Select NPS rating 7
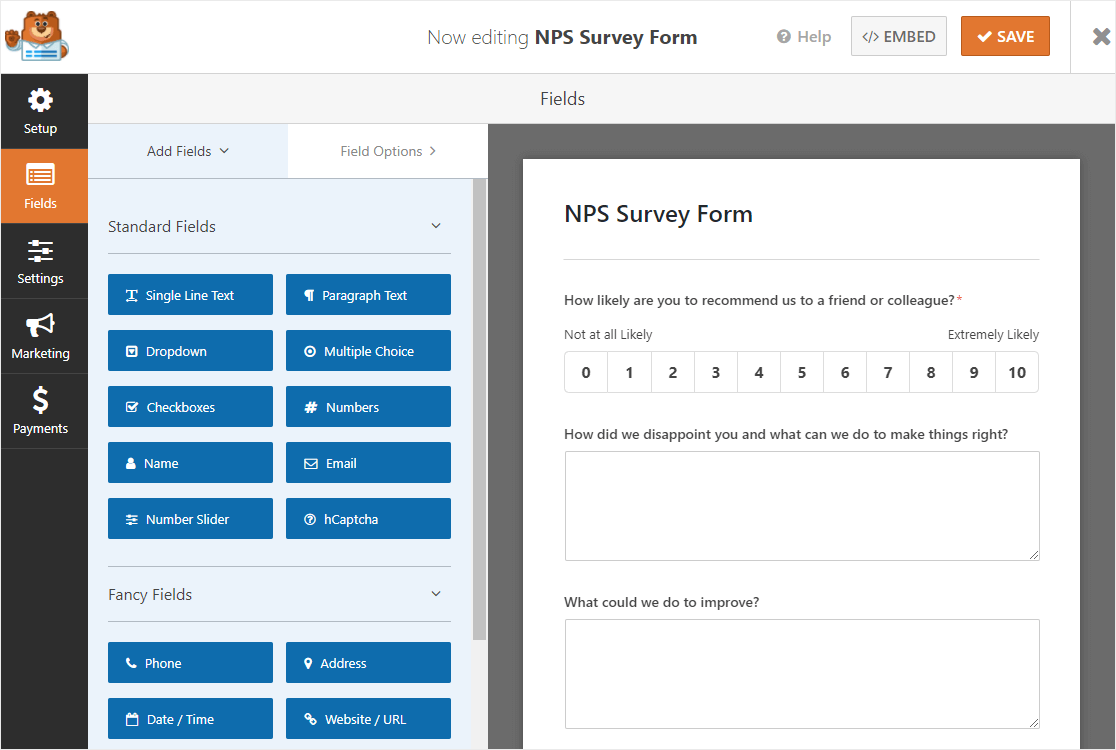 pos(888,372)
